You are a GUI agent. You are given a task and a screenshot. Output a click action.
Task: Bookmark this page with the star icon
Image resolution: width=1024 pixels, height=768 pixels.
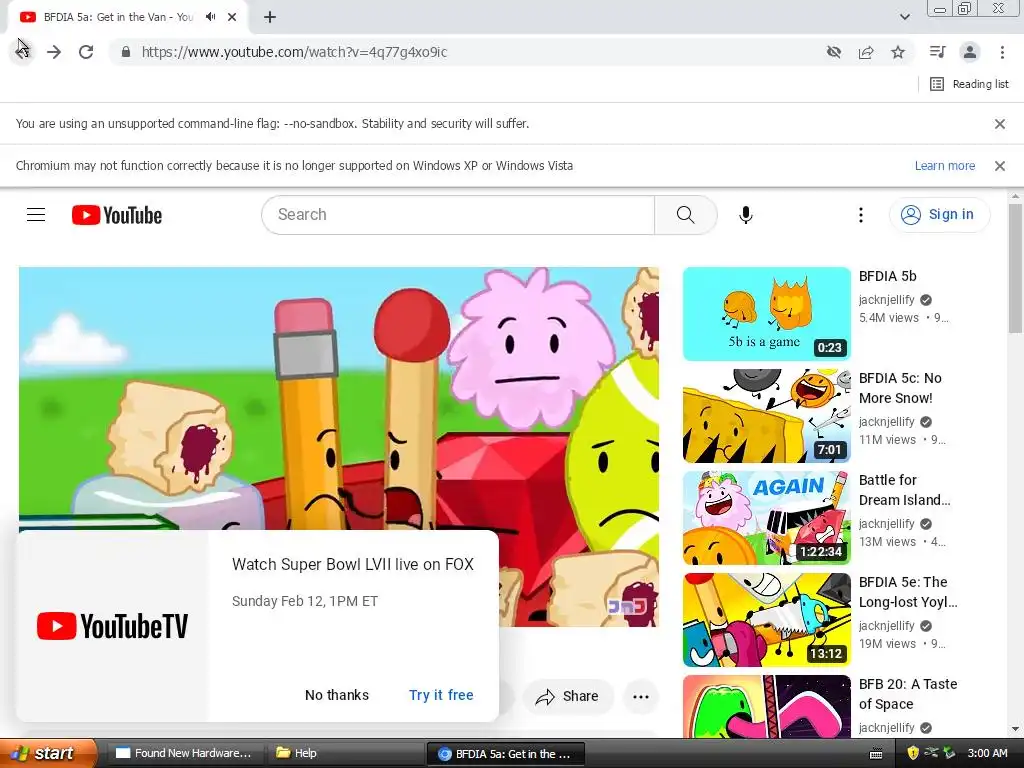[898, 52]
